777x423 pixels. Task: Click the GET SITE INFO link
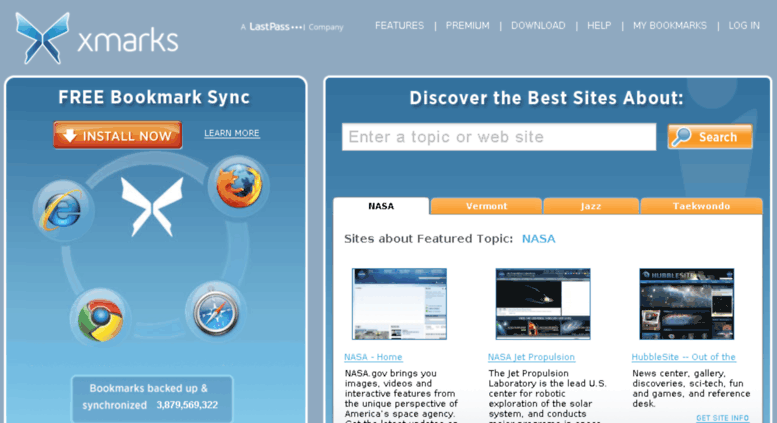click(x=722, y=418)
